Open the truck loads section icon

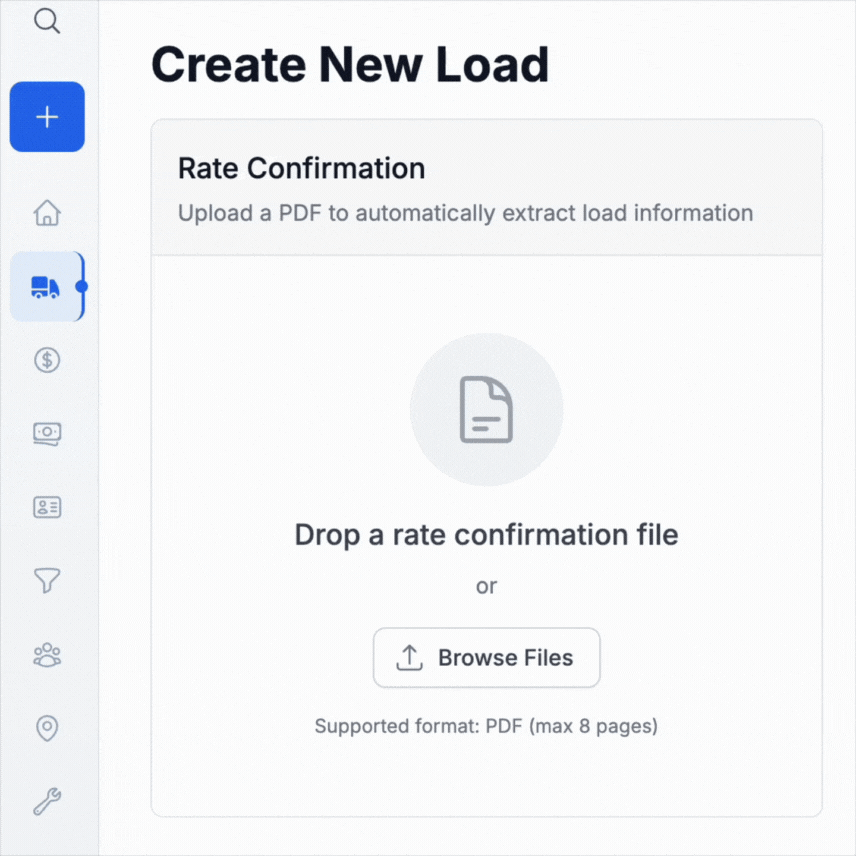(46, 287)
